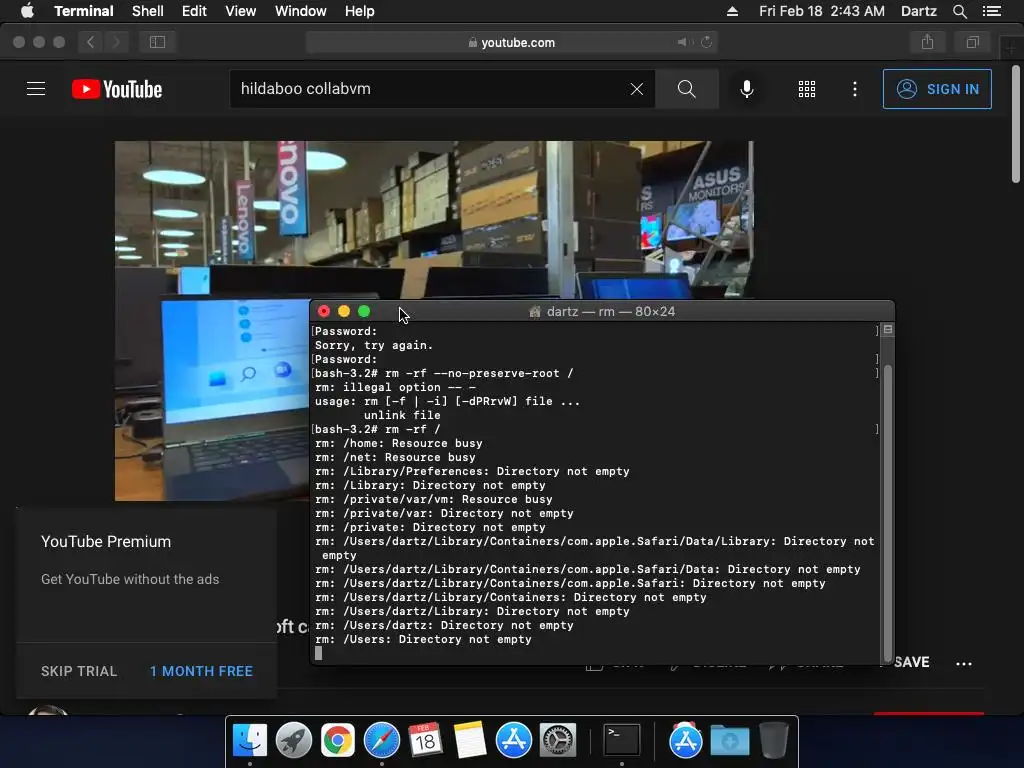Image resolution: width=1024 pixels, height=768 pixels.
Task: Open Notes from the Dock
Action: (x=470, y=741)
